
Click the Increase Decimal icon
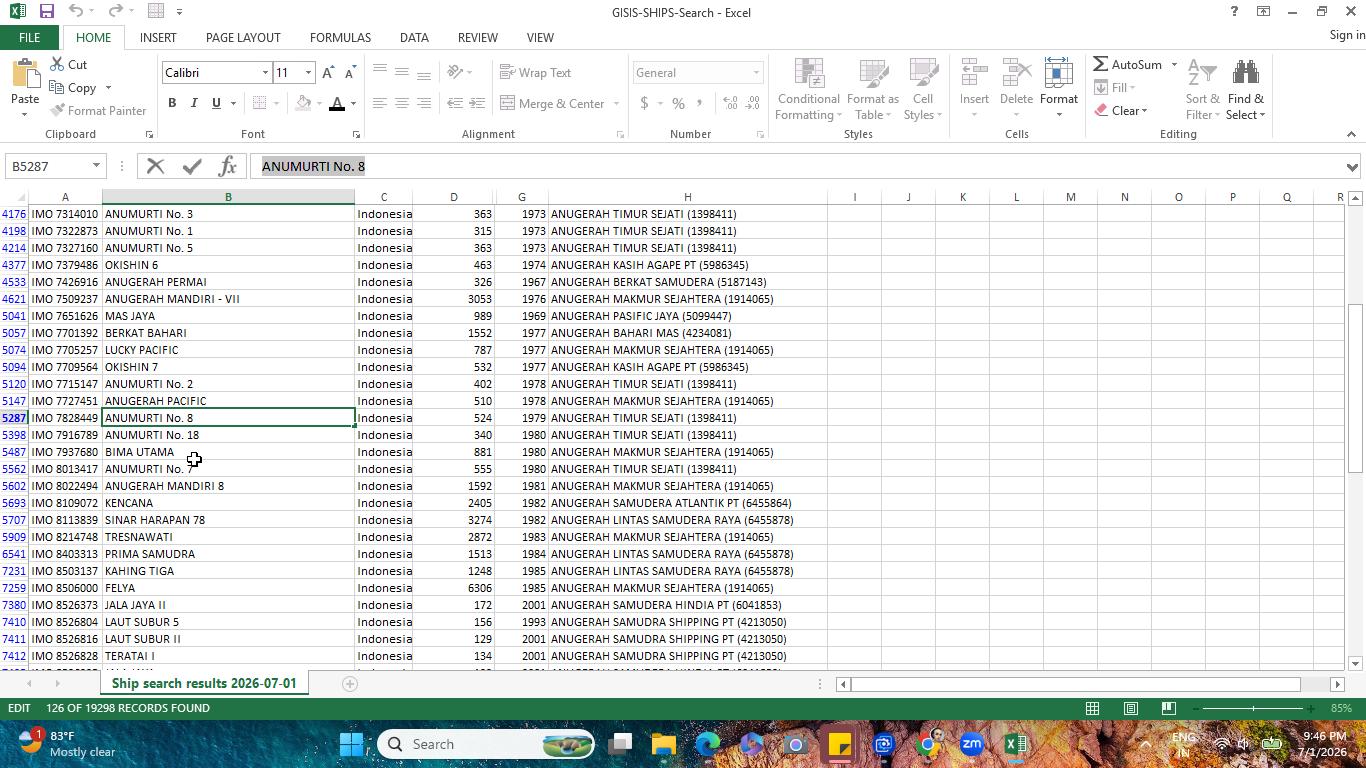coord(730,103)
